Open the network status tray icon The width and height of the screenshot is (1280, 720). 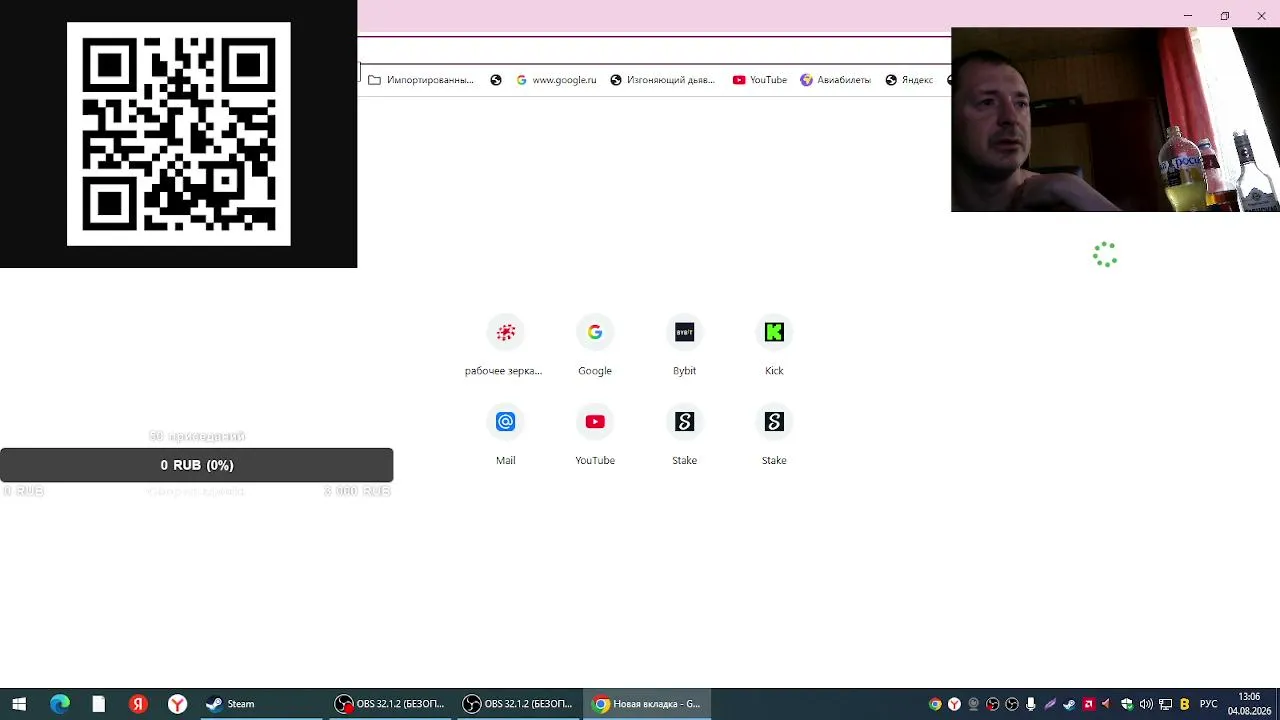1165,704
